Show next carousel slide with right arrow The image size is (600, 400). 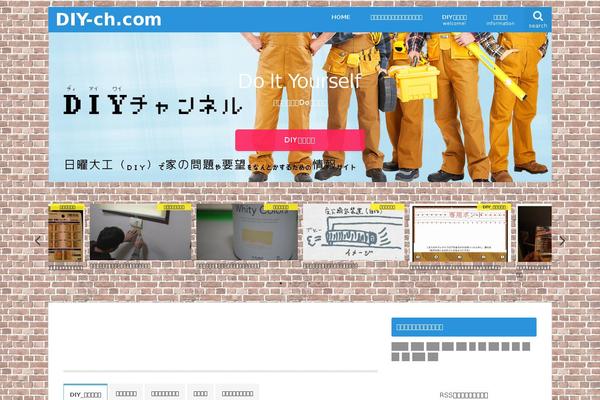562,241
